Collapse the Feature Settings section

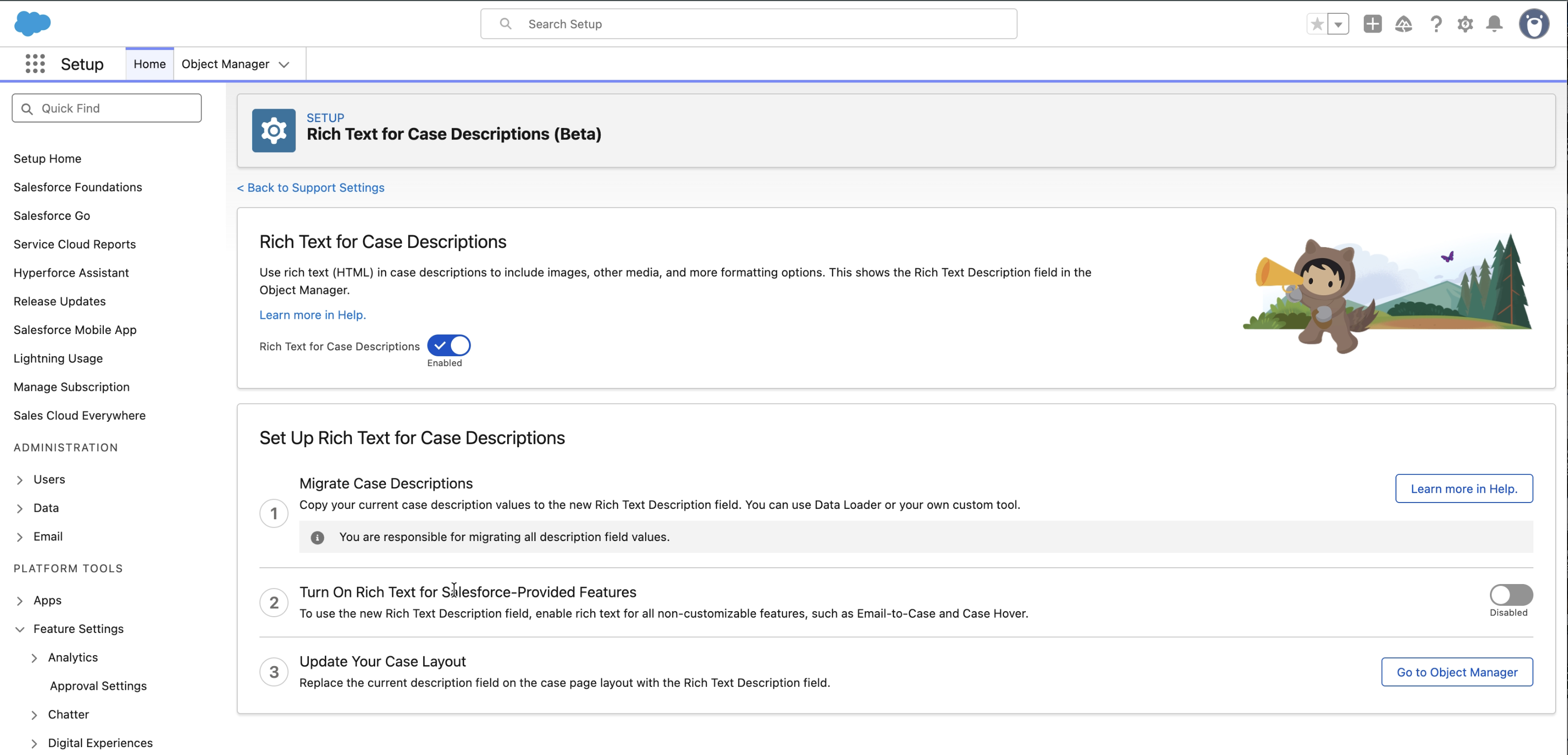coord(19,629)
